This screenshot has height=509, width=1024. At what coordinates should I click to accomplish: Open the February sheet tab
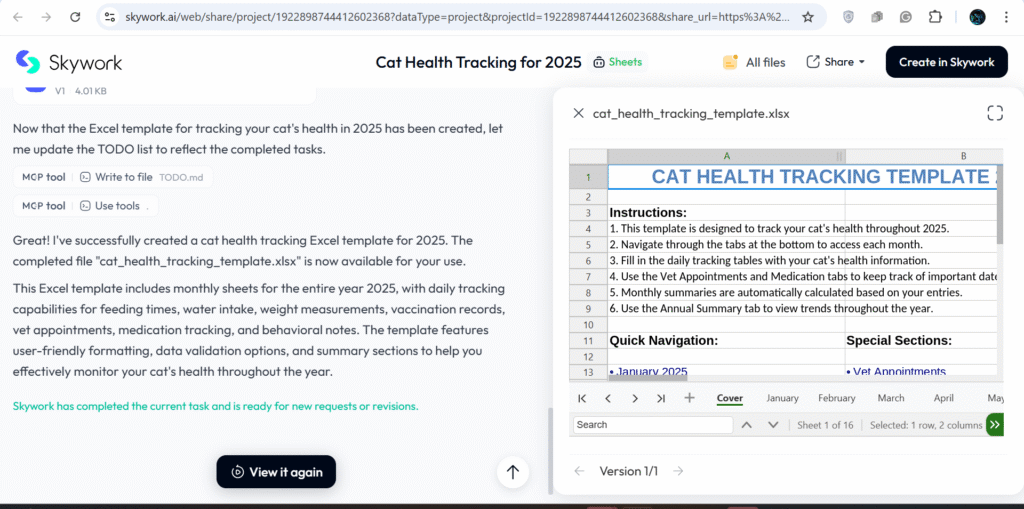[x=836, y=398]
